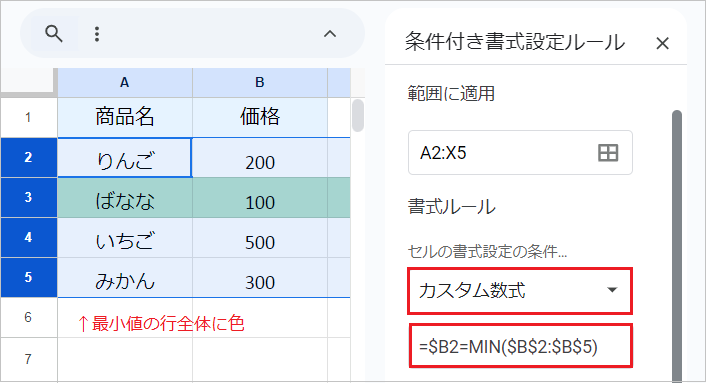Select the cell with value 300
The height and width of the screenshot is (384, 708).
[260, 277]
